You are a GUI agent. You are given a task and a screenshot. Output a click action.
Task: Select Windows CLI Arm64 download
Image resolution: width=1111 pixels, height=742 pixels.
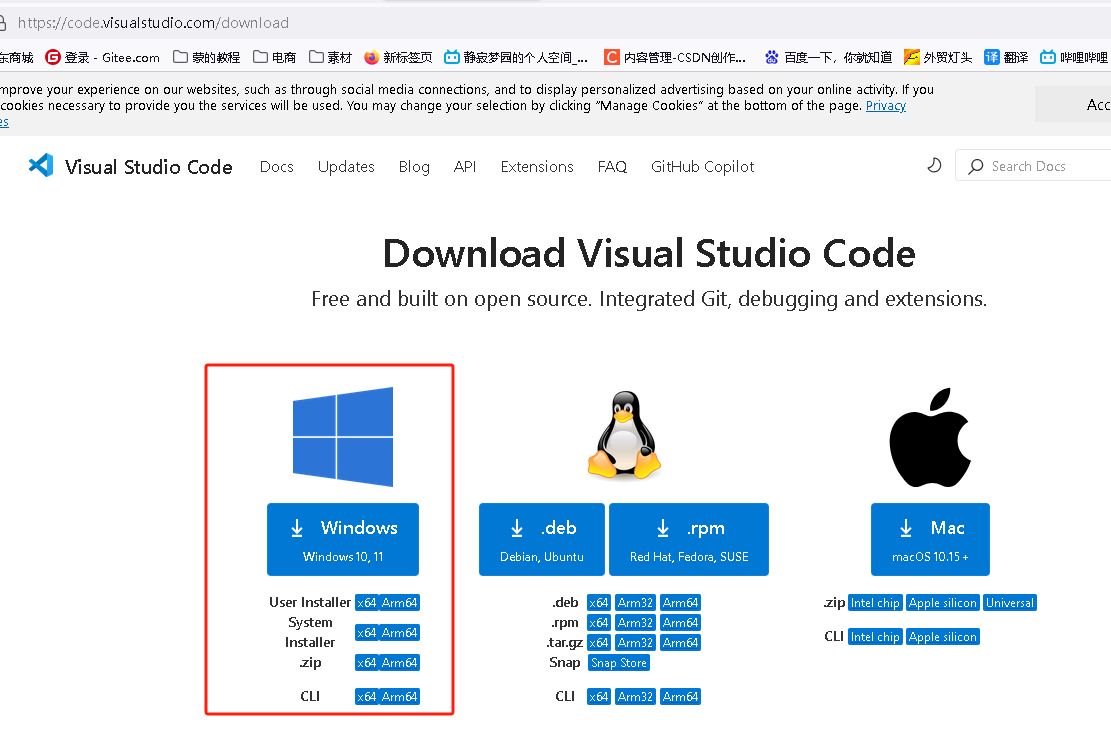pyautogui.click(x=400, y=697)
